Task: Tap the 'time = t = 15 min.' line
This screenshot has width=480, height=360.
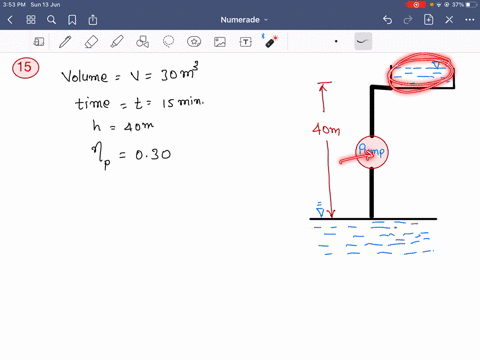Action: 139,103
